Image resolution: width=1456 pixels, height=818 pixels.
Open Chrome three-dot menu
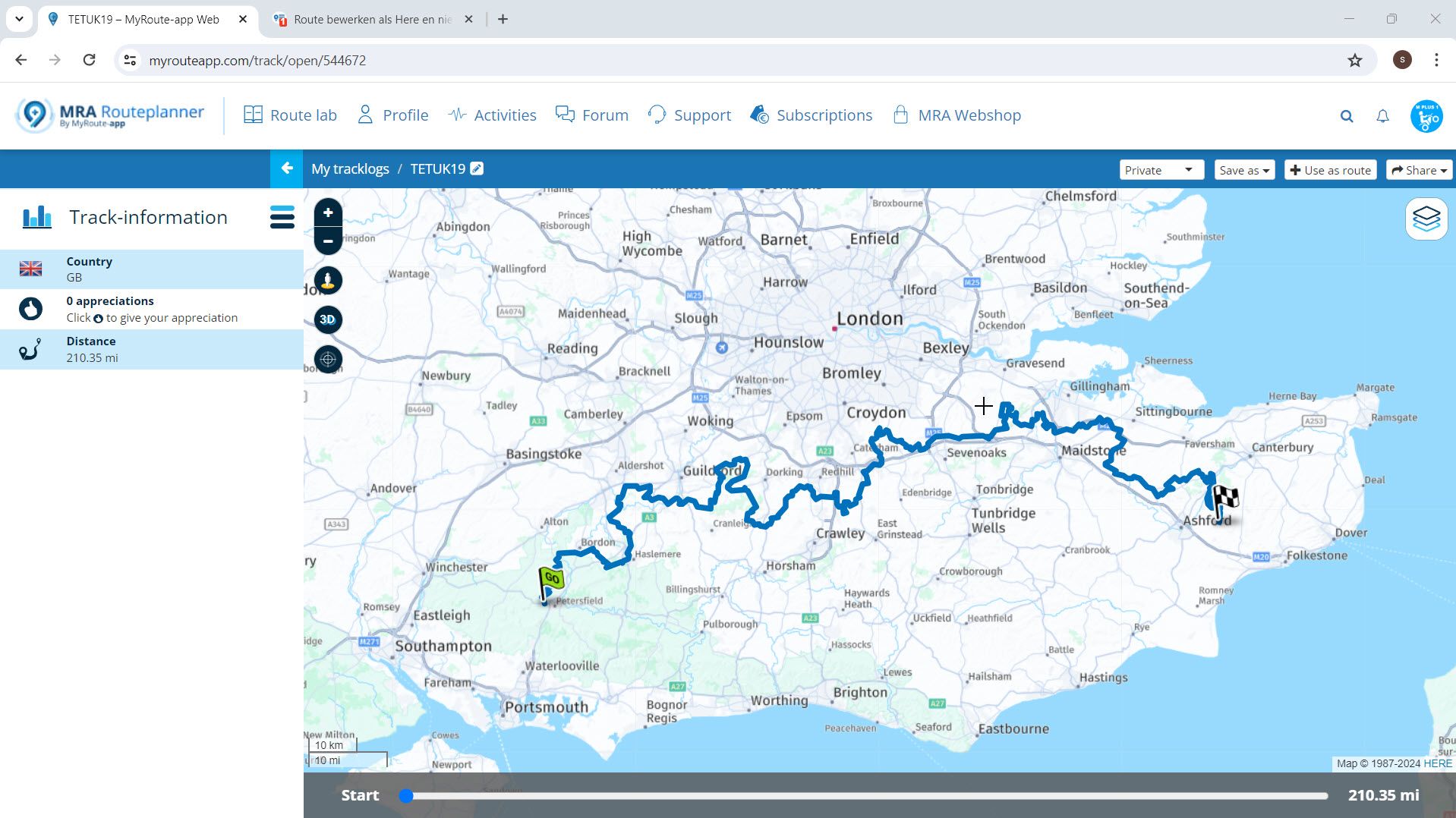click(1436, 60)
